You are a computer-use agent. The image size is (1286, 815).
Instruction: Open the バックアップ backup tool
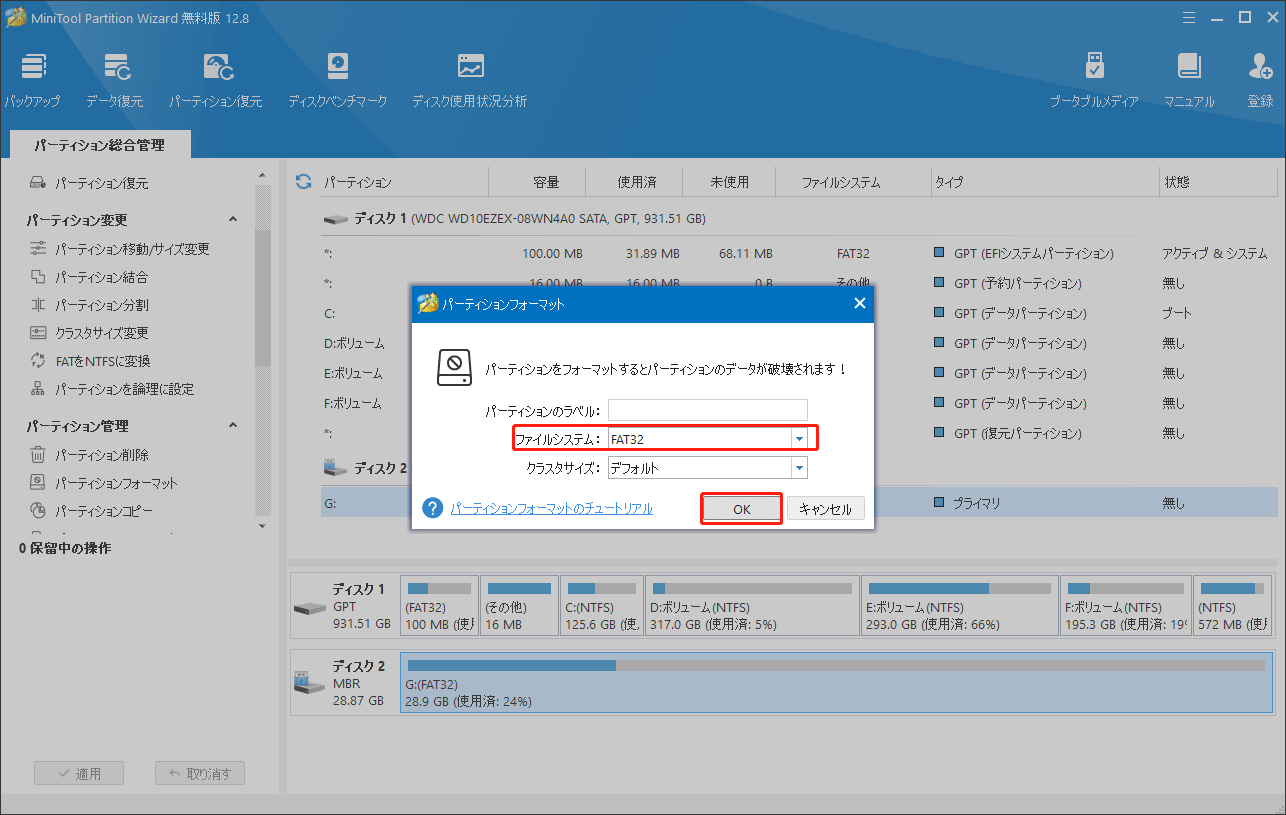(x=32, y=81)
